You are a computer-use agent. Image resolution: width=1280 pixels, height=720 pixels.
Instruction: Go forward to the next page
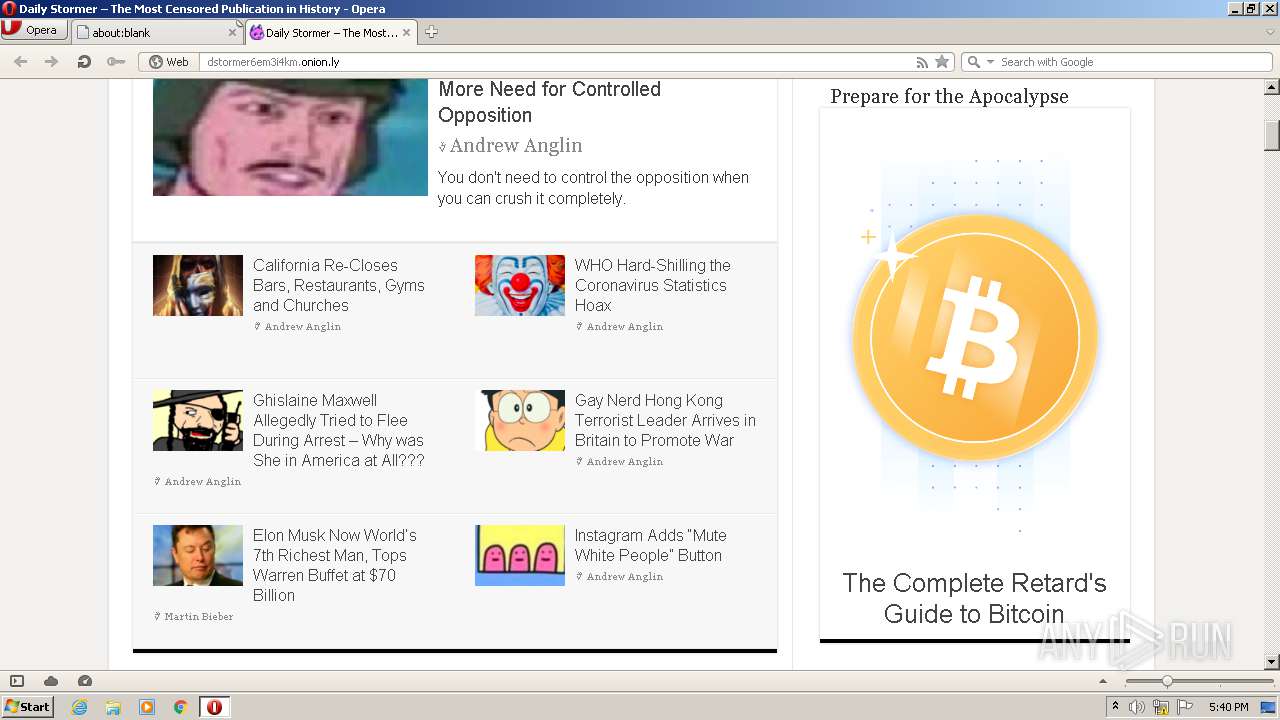click(51, 62)
